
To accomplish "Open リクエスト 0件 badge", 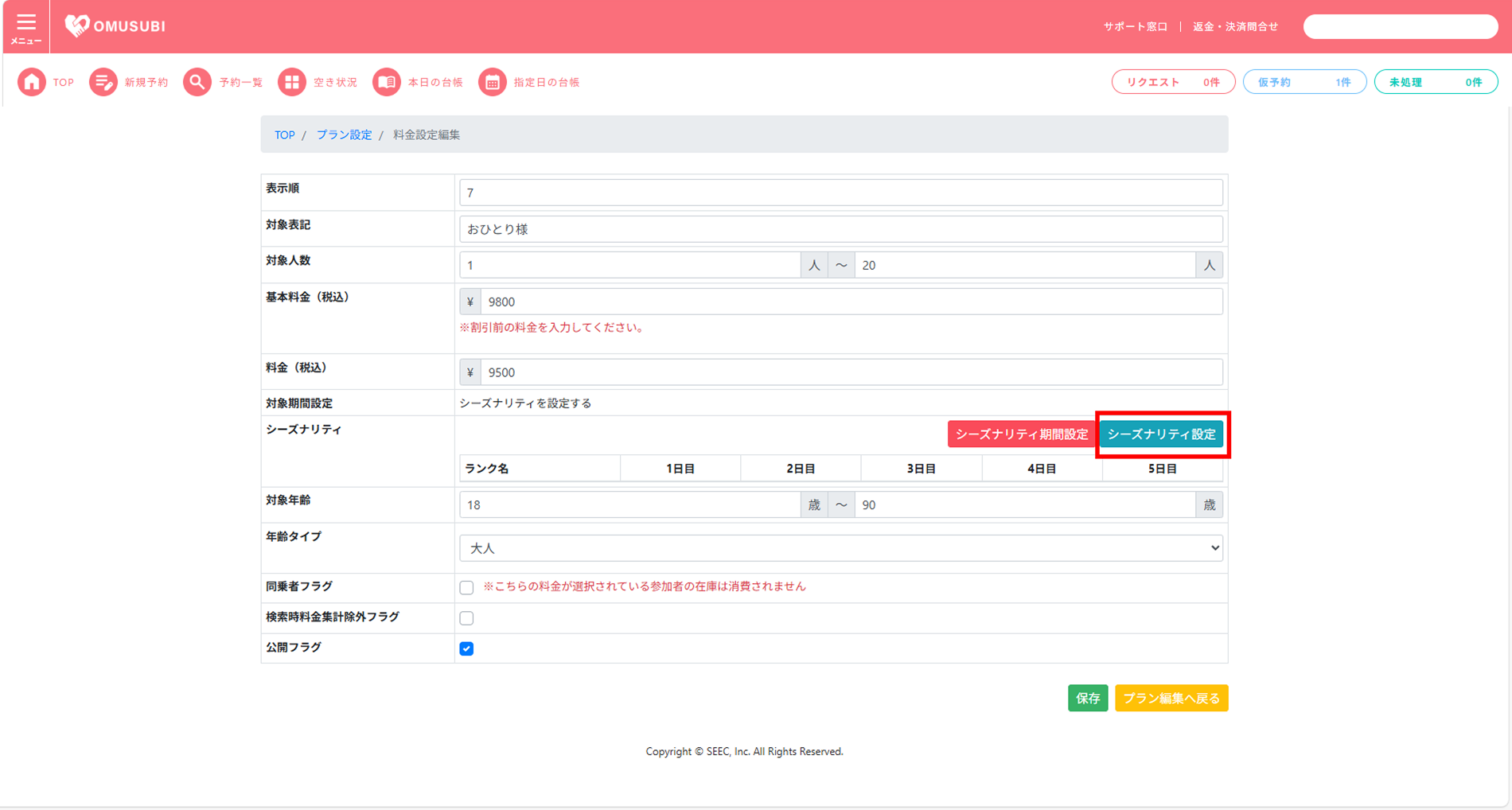I will (x=1173, y=82).
